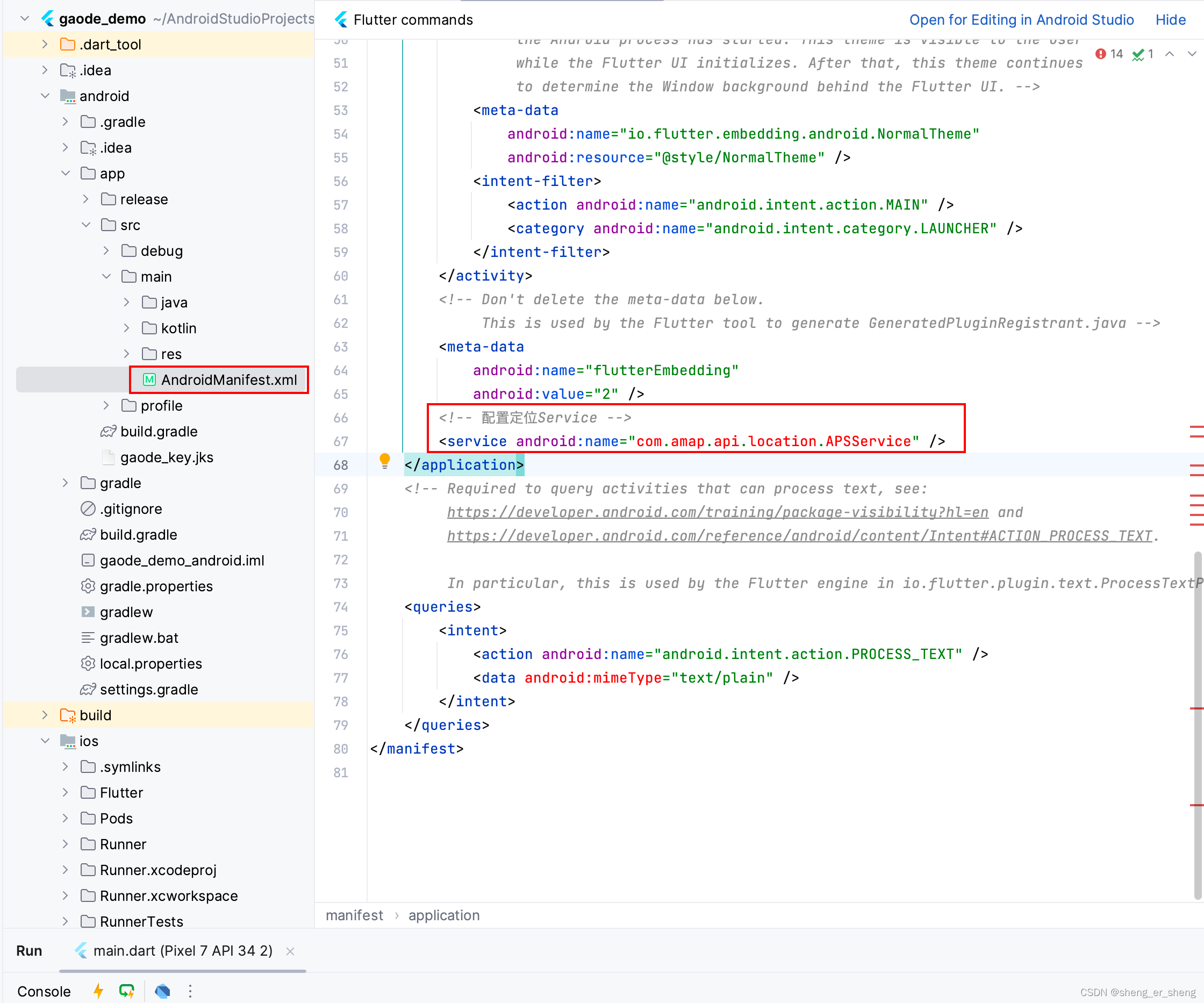Click the red error count indicator

coord(1109,54)
